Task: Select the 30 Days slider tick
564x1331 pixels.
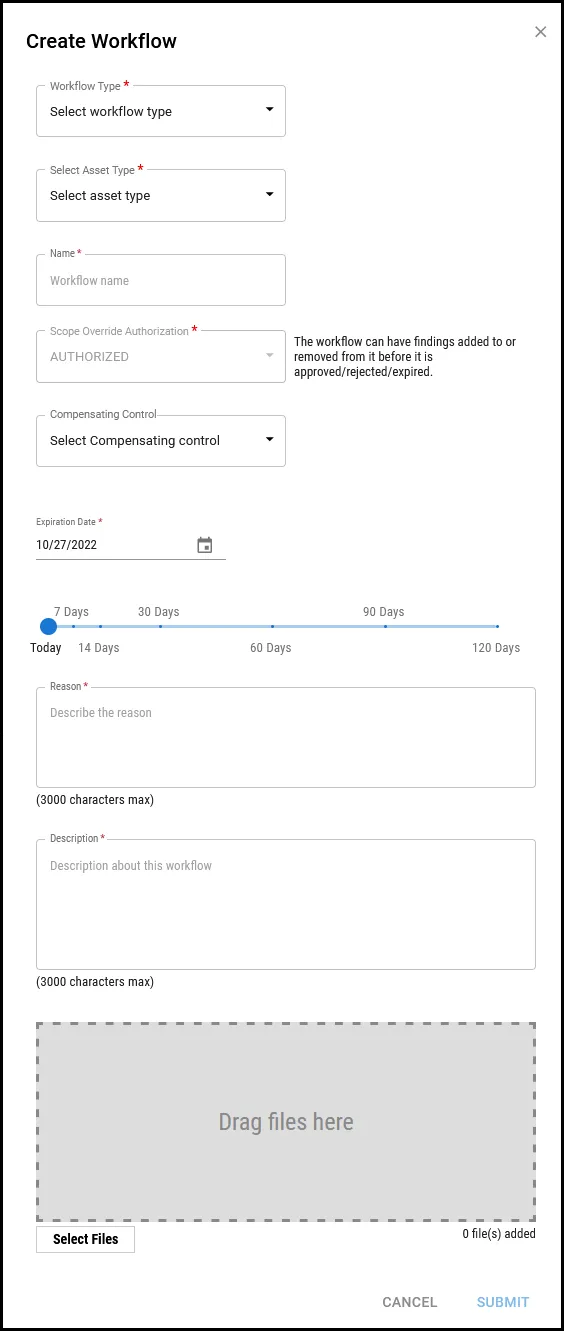Action: click(160, 627)
